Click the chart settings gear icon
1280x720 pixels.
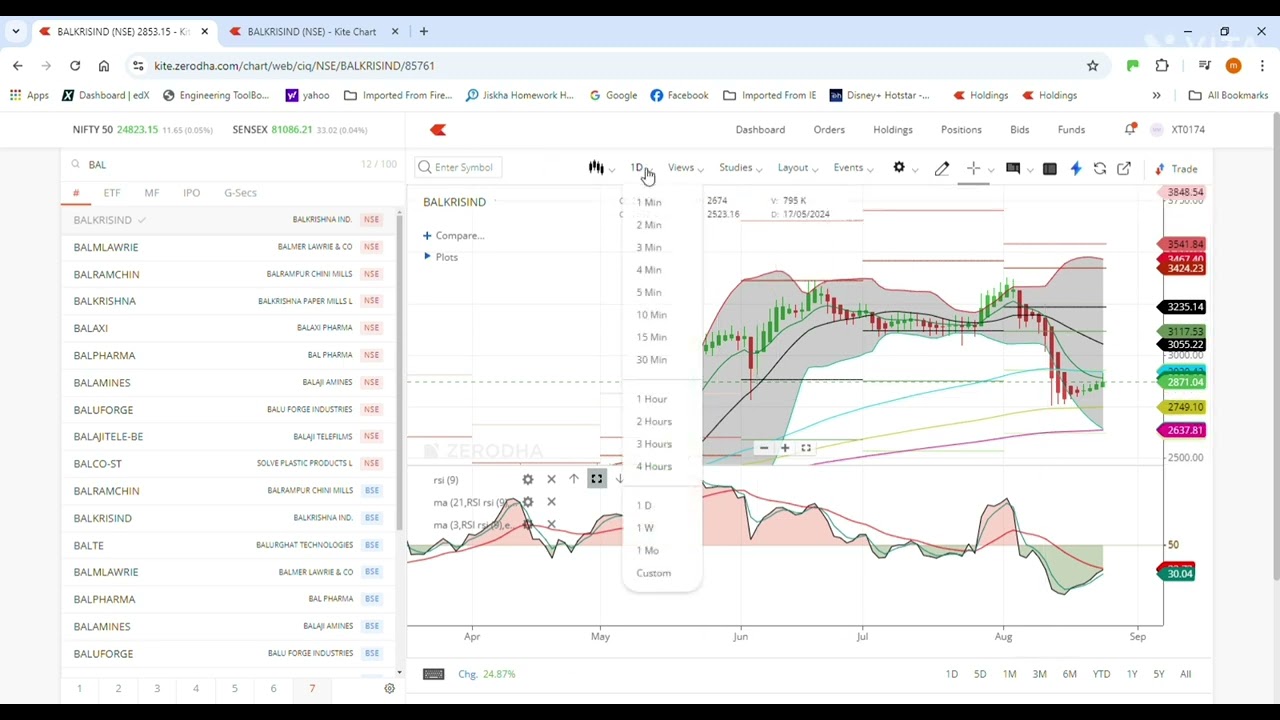pyautogui.click(x=899, y=168)
